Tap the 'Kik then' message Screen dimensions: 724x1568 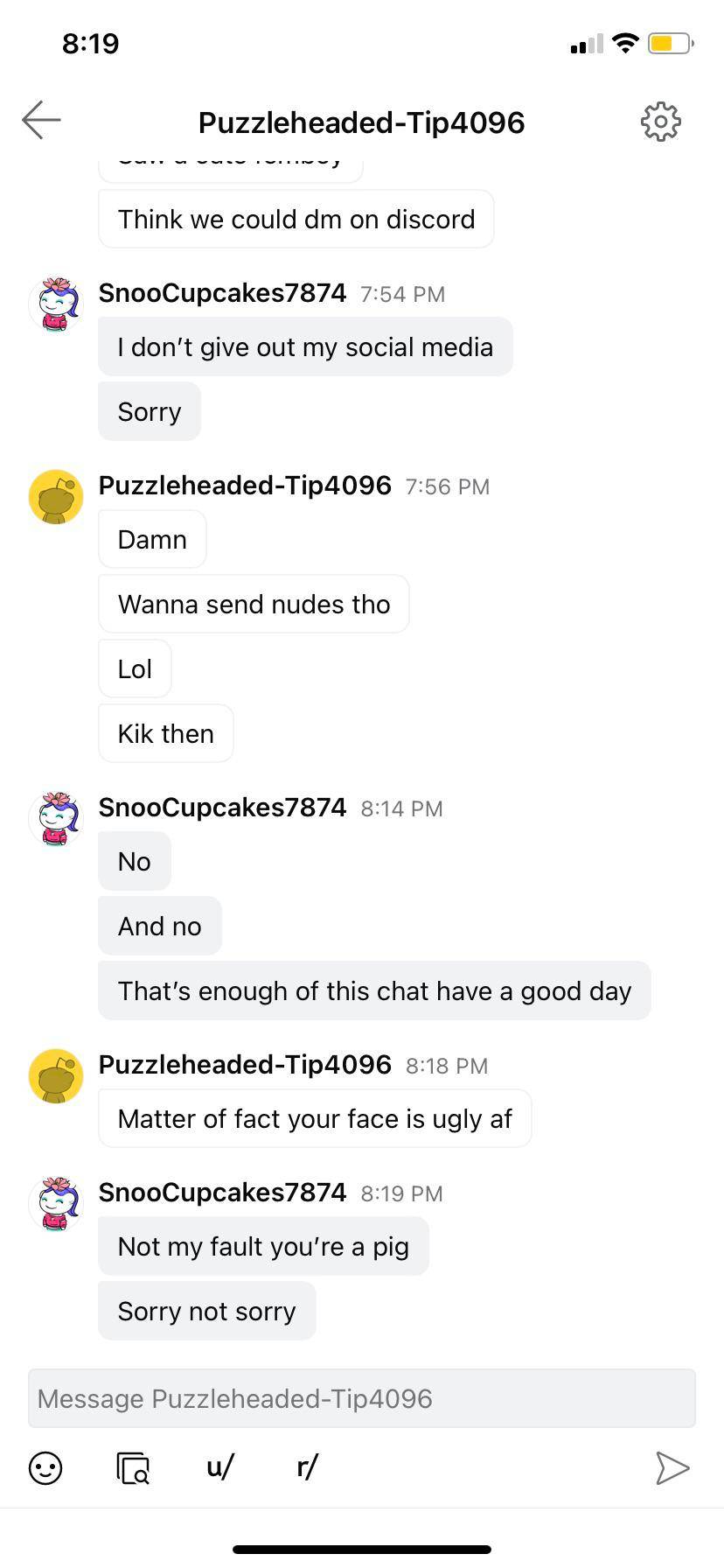click(165, 733)
